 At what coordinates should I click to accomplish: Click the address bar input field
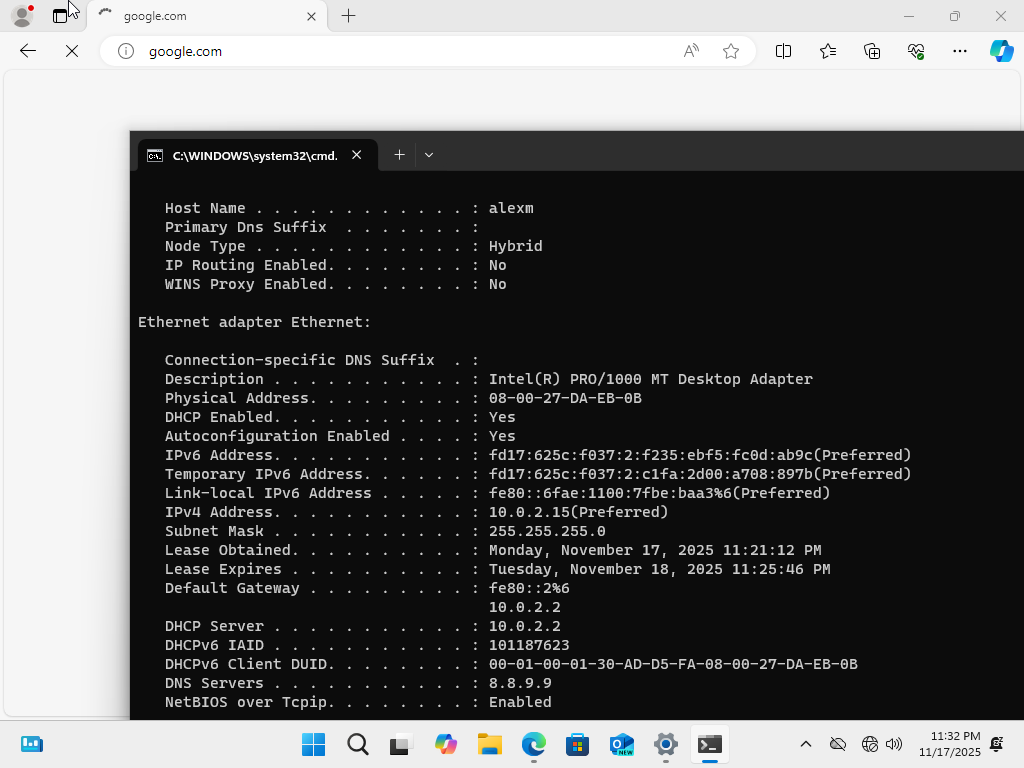click(x=300, y=51)
